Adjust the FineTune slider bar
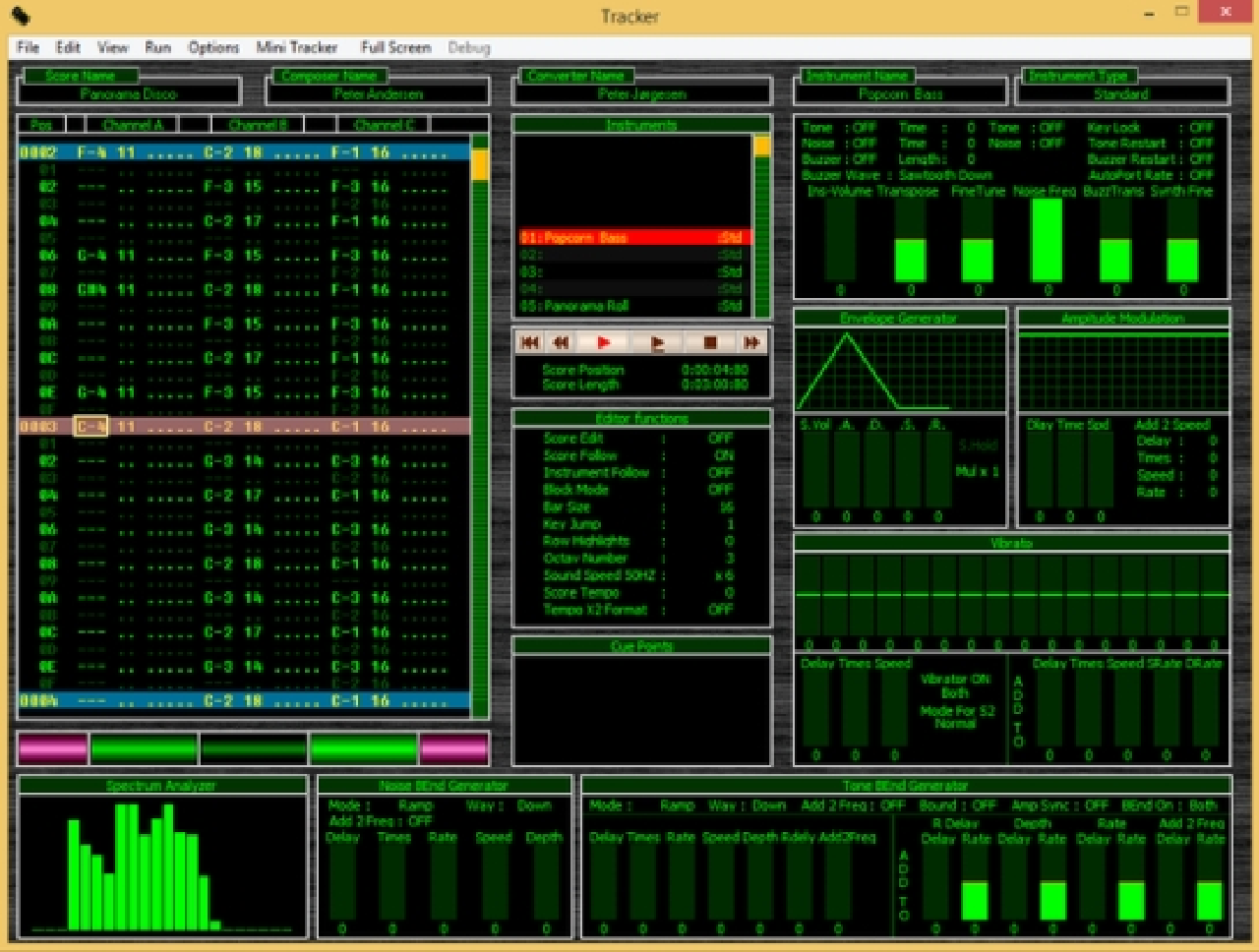 click(977, 240)
